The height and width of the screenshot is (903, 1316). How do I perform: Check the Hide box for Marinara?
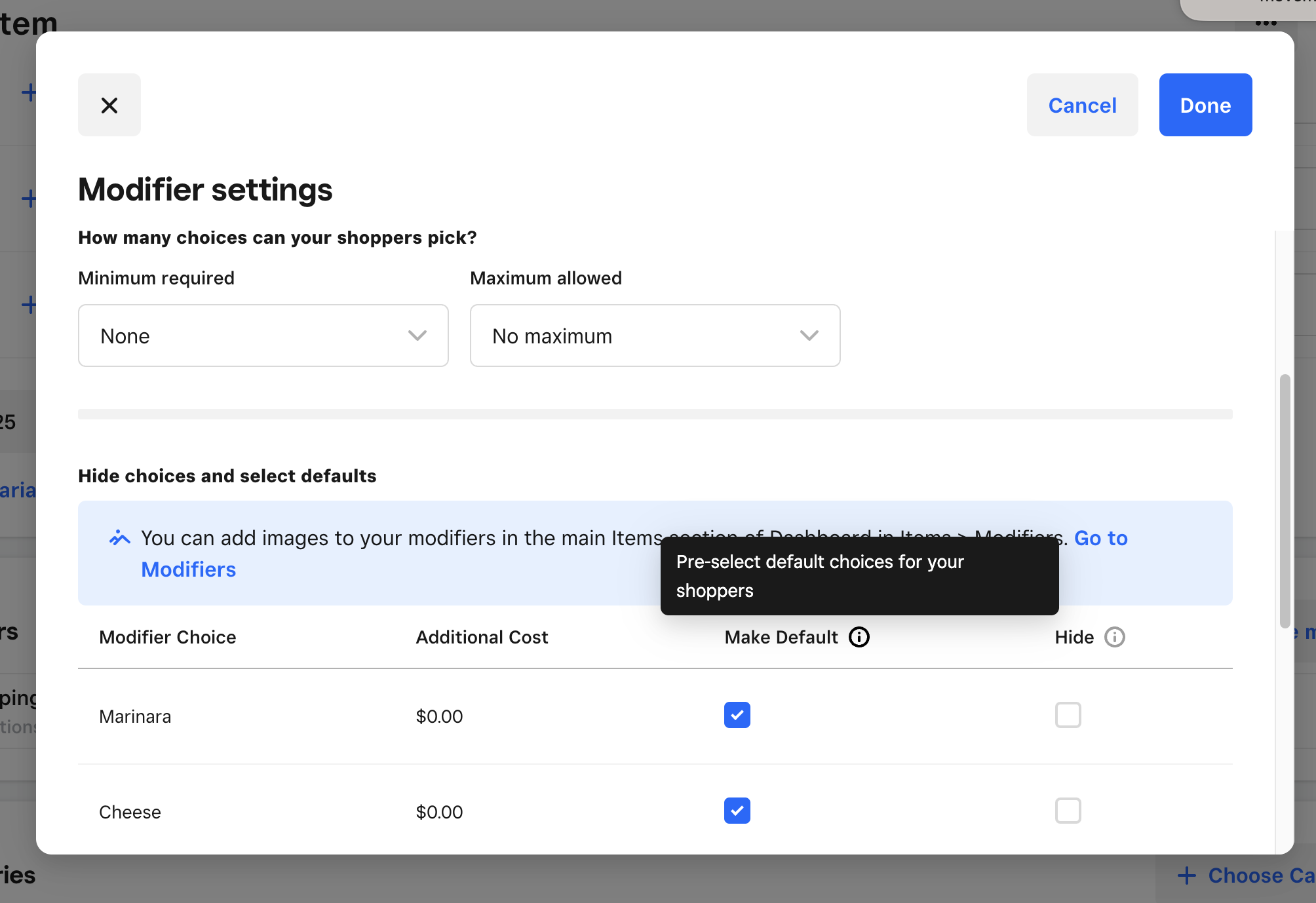[x=1068, y=715]
